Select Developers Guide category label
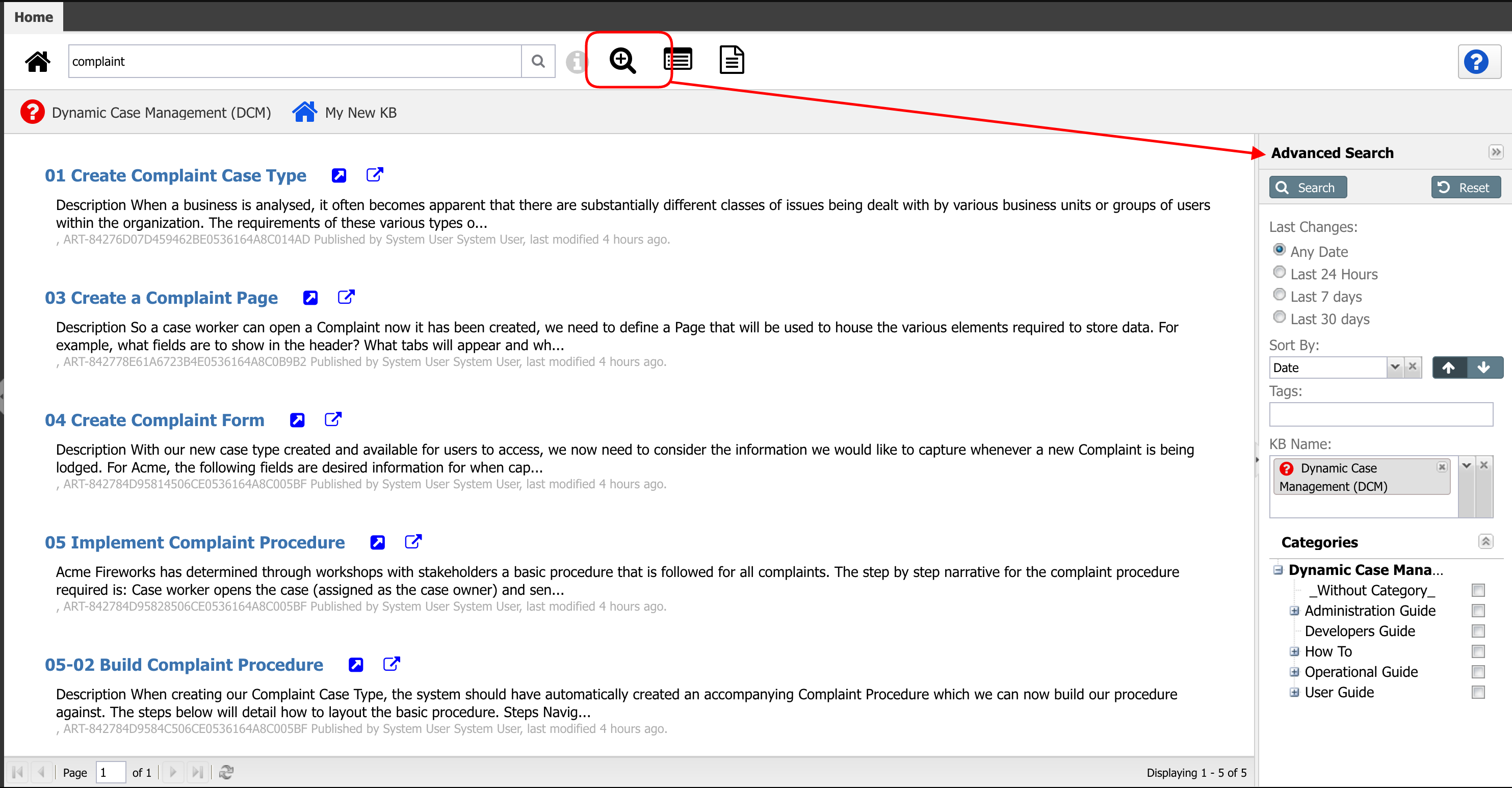This screenshot has height=788, width=1512. coord(1360,632)
